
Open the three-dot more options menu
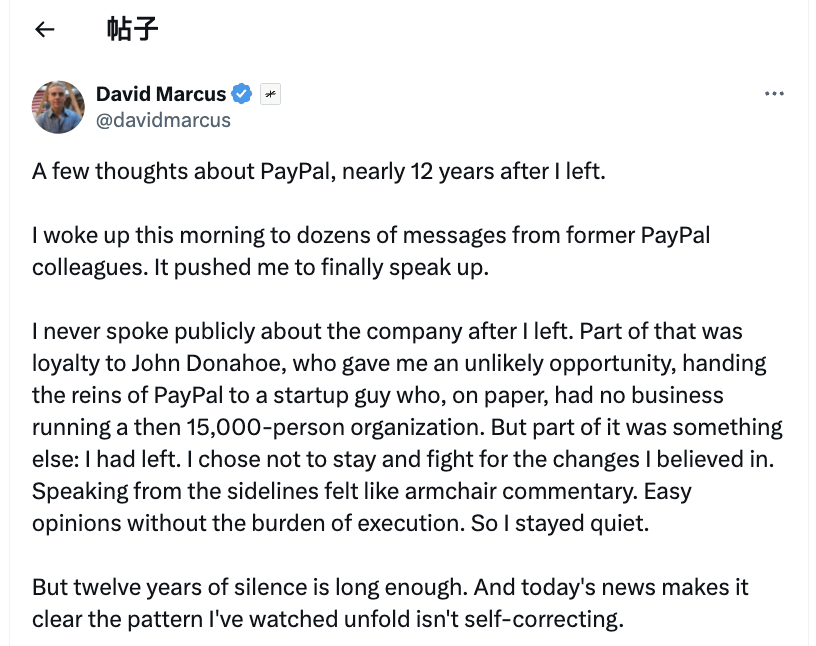click(773, 94)
